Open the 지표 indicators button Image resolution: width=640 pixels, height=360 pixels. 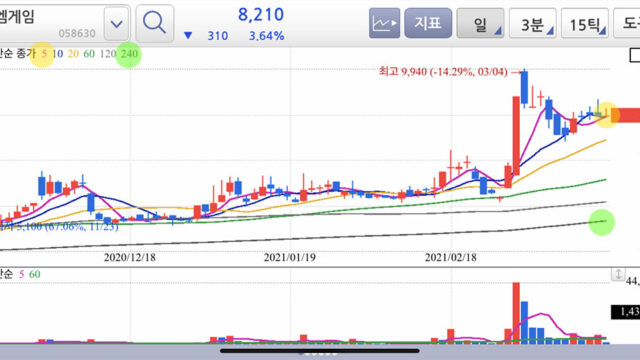pos(428,23)
